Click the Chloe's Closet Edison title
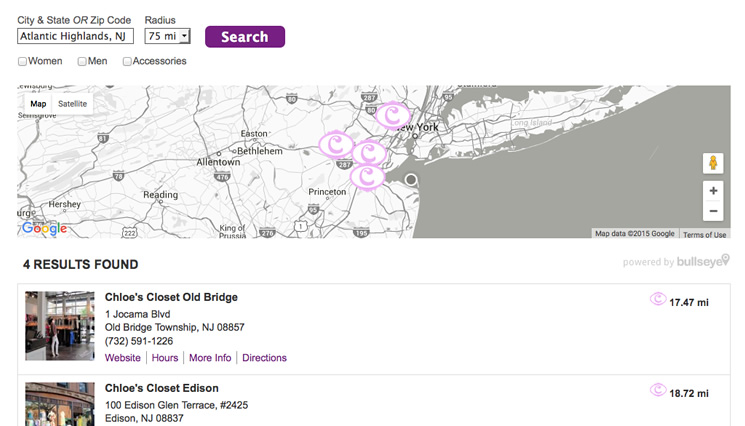This screenshot has height=426, width=745. [162, 388]
